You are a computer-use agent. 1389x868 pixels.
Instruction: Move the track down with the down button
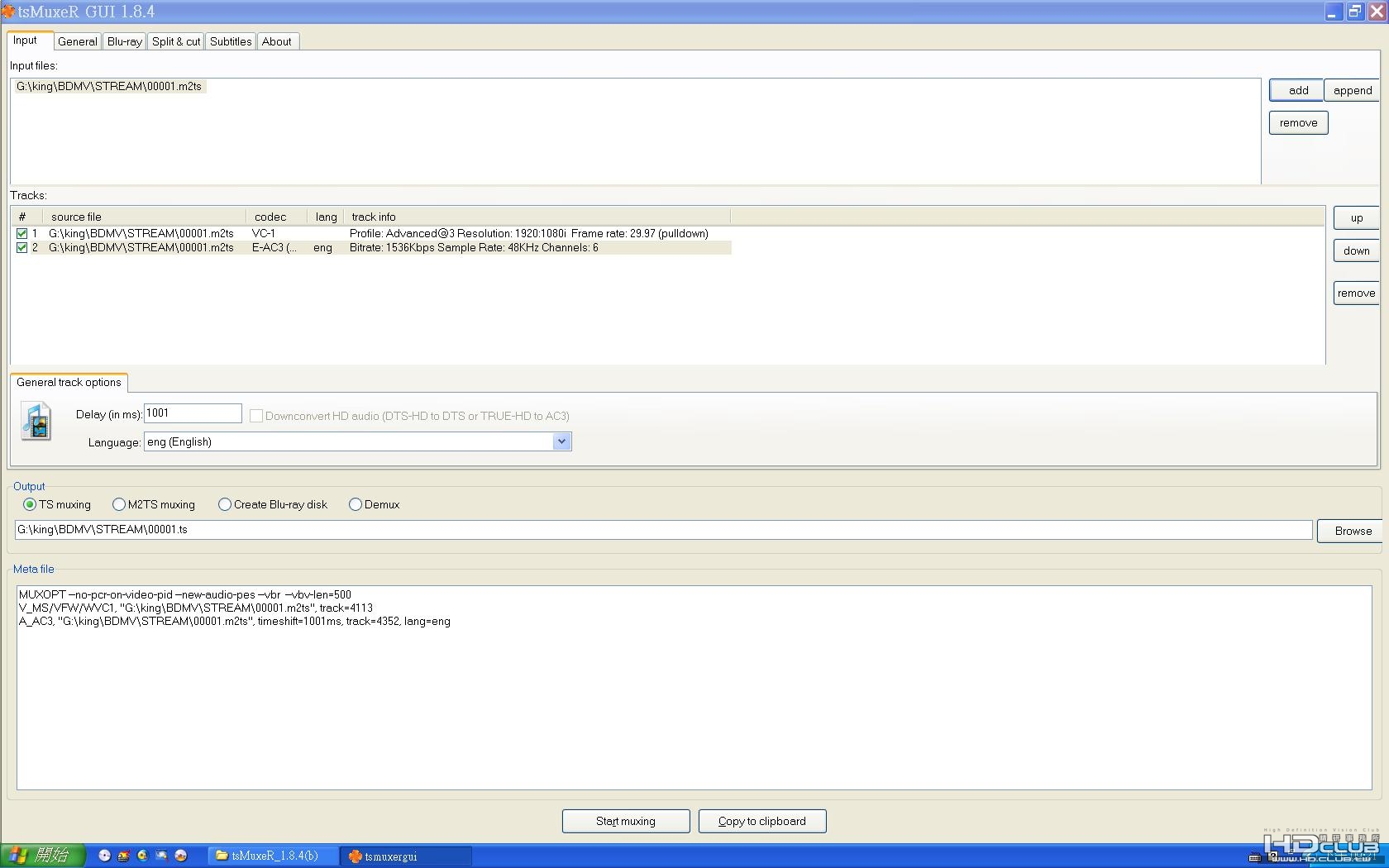pyautogui.click(x=1356, y=250)
